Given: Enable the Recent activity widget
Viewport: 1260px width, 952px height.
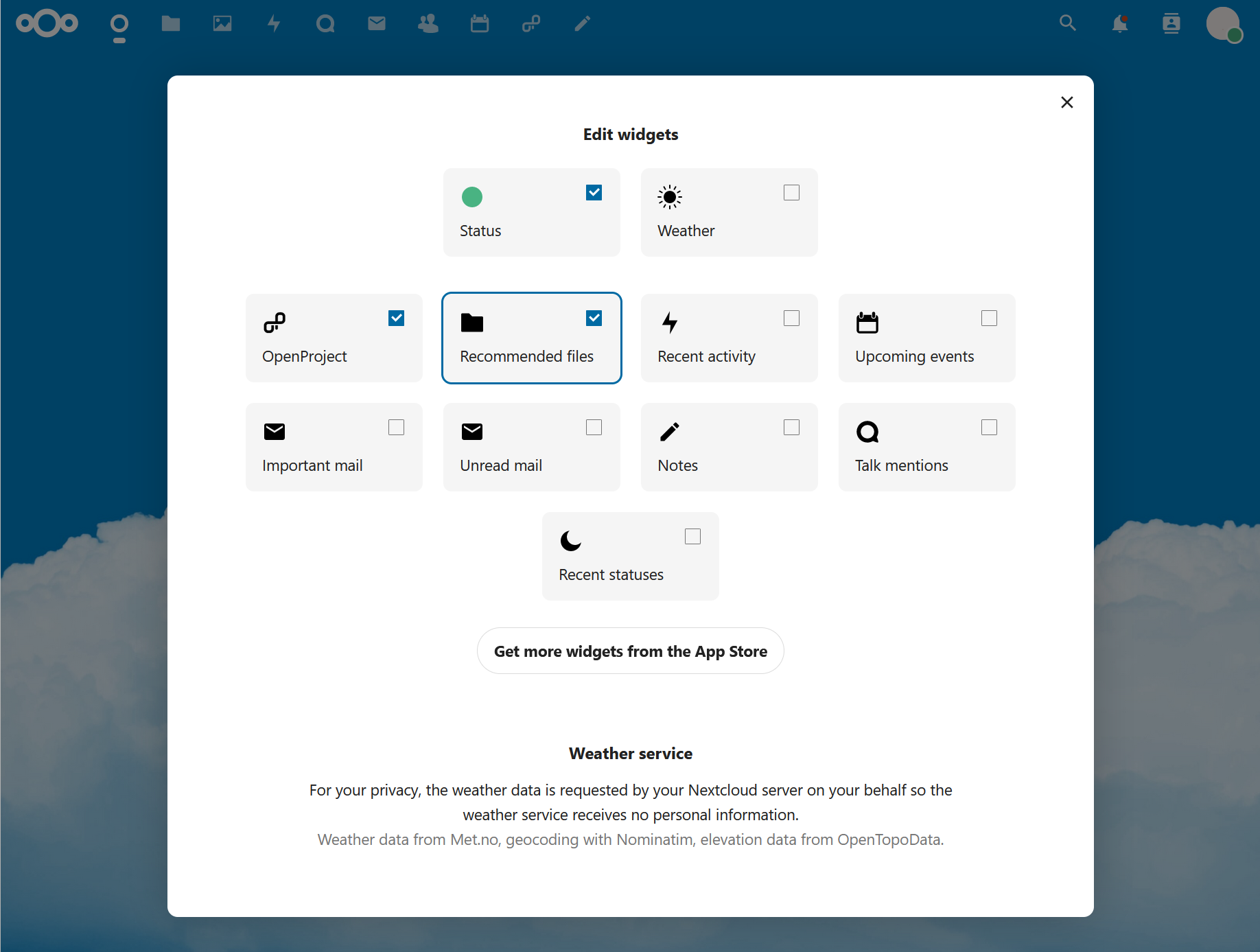Looking at the screenshot, I should (791, 318).
